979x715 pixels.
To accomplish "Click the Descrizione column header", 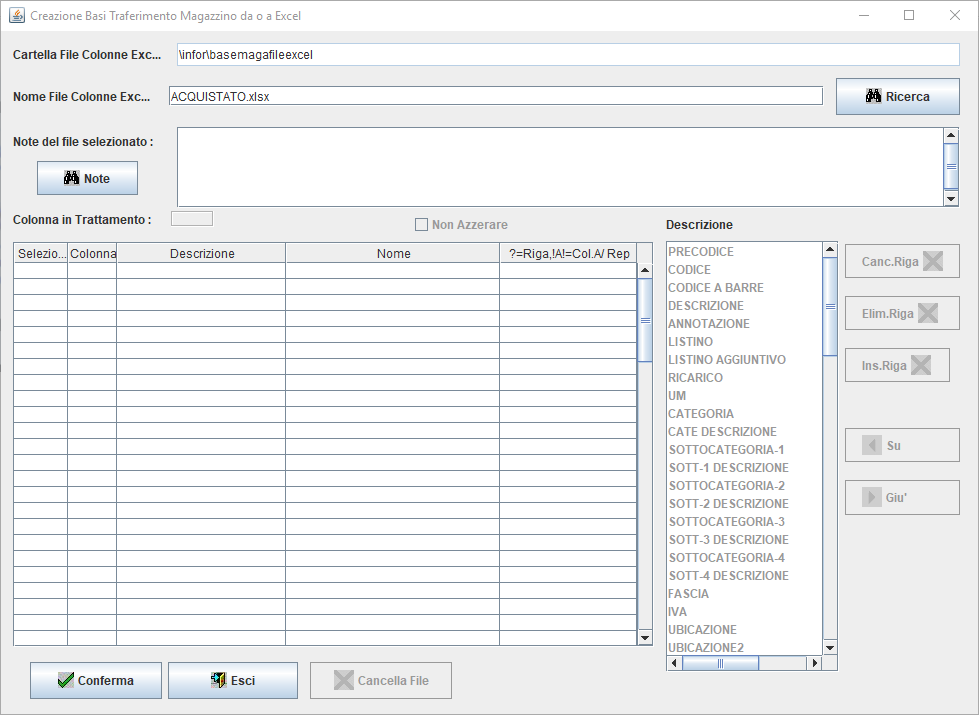I will pos(201,254).
